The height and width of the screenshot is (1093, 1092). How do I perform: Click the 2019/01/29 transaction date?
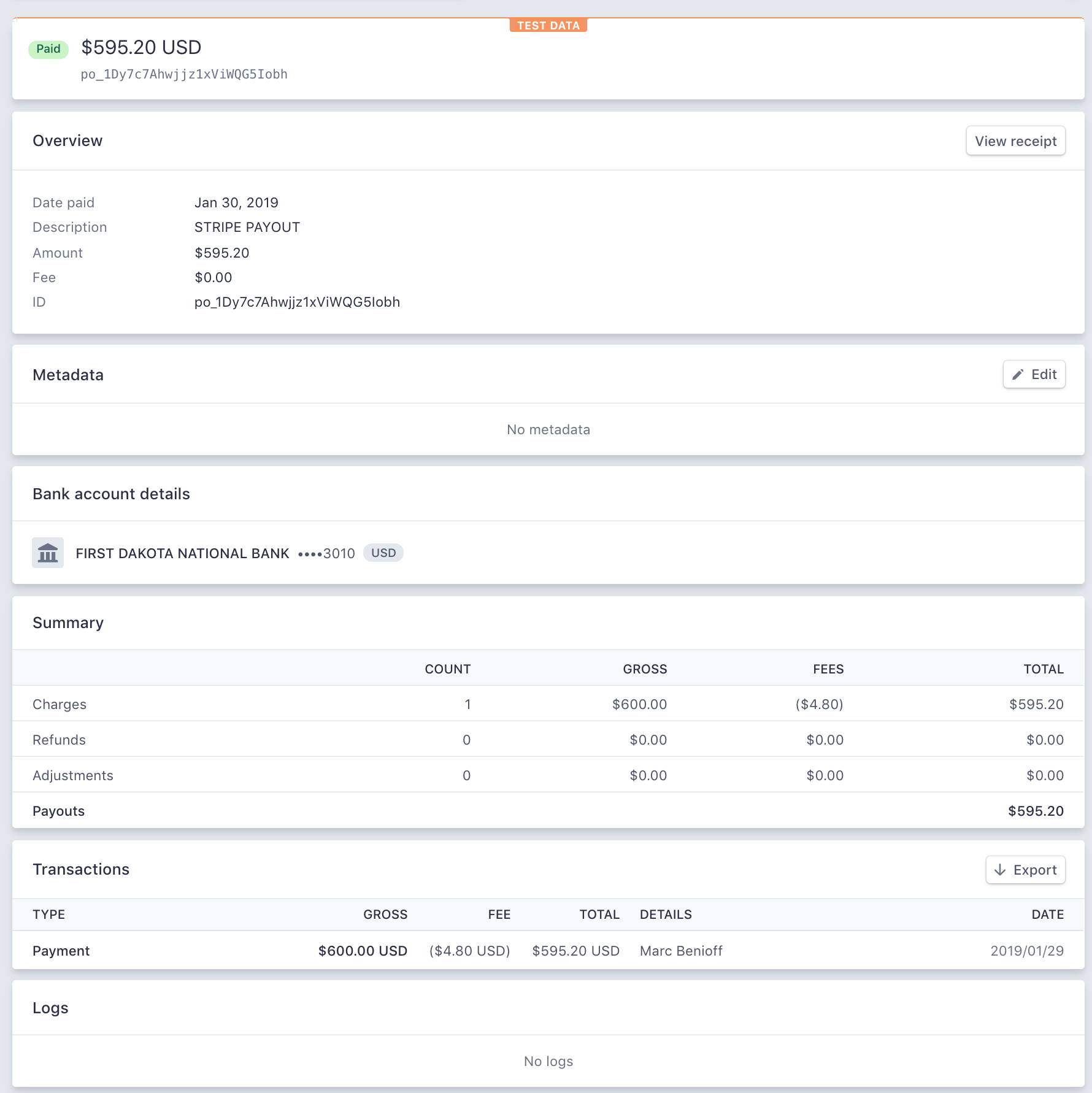click(x=1027, y=951)
